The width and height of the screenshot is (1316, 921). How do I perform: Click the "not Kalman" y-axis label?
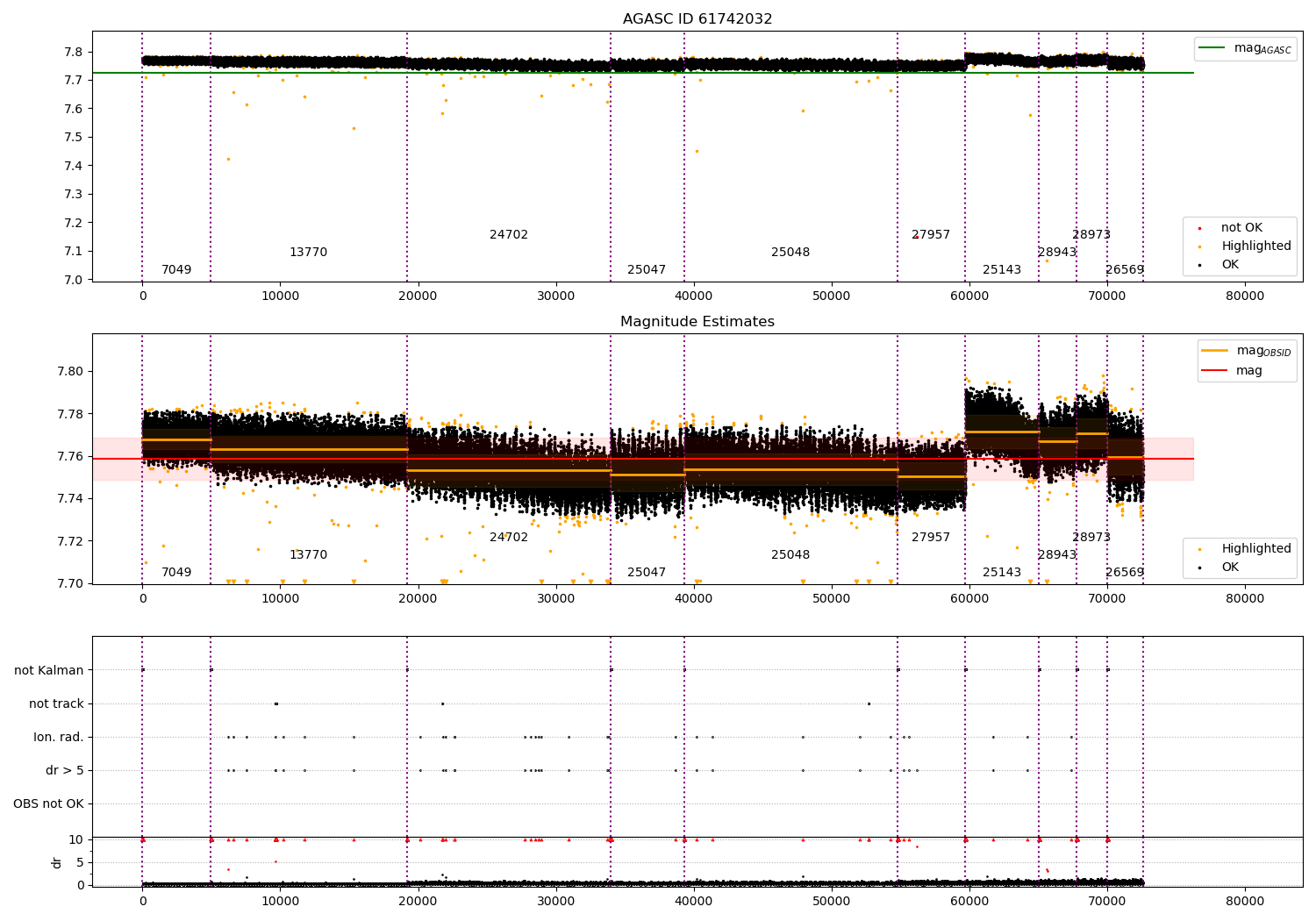pyautogui.click(x=49, y=670)
